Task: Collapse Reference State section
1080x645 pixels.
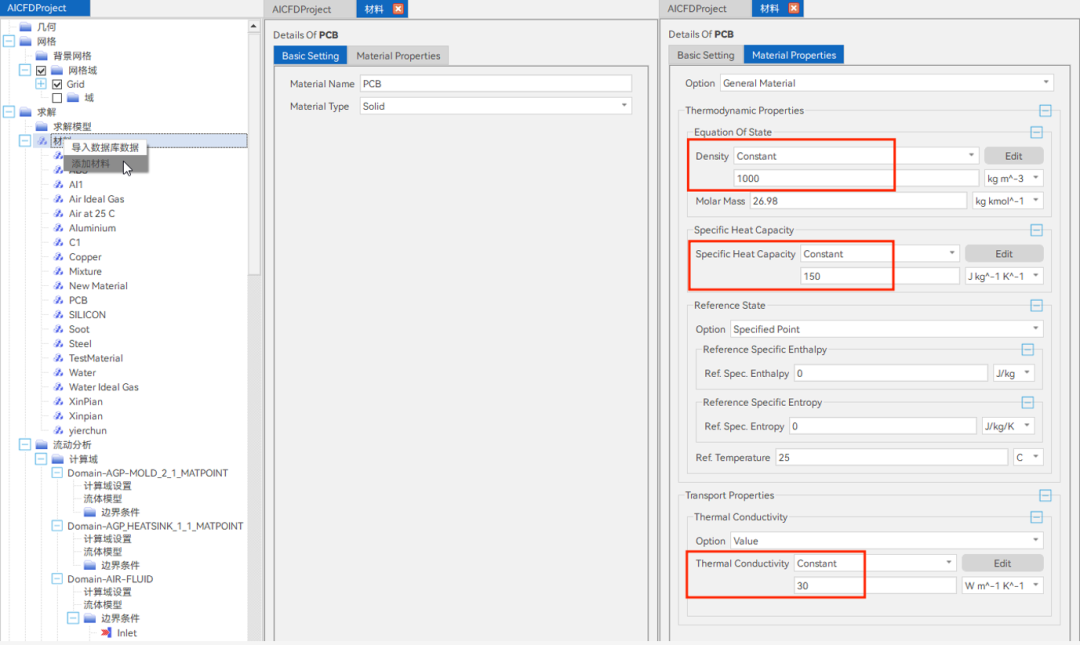Action: pos(1037,305)
